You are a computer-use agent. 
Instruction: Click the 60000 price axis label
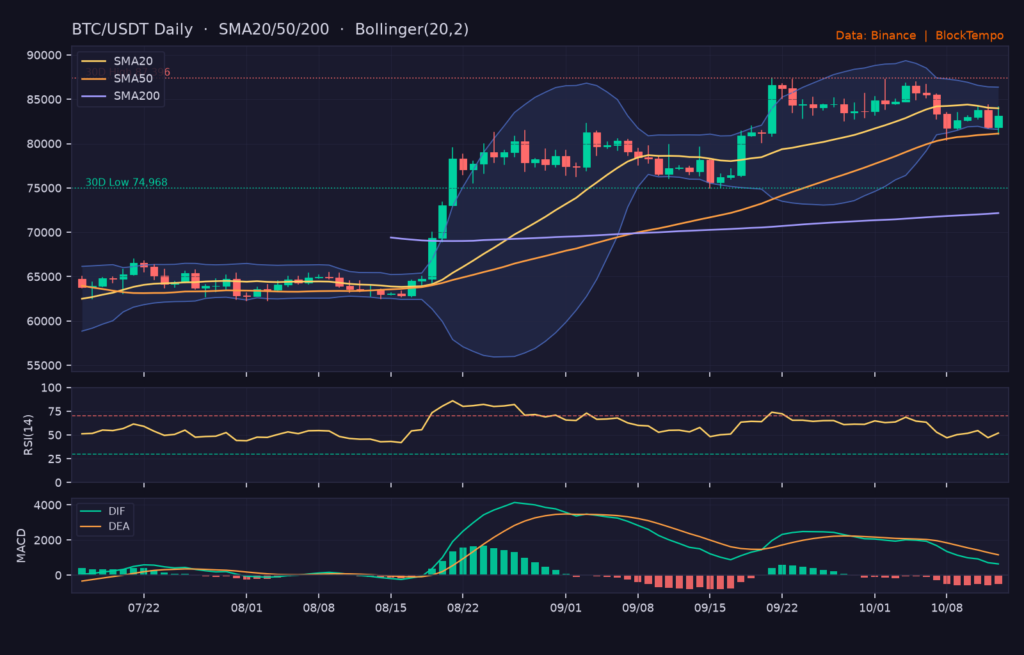[x=44, y=321]
